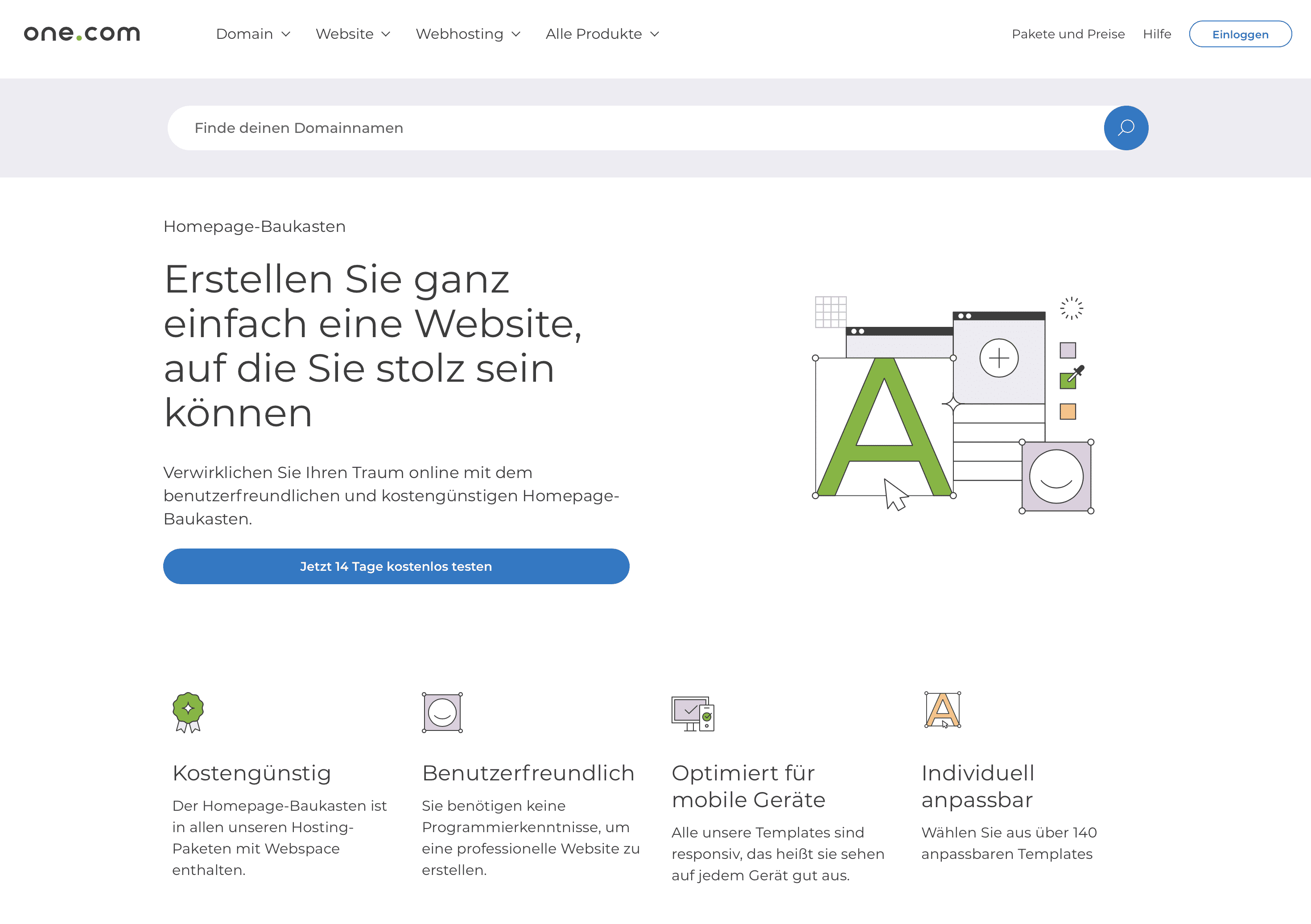
Task: Click text Sie benötigen keine Programmierkenntnisse
Action: coord(531,837)
